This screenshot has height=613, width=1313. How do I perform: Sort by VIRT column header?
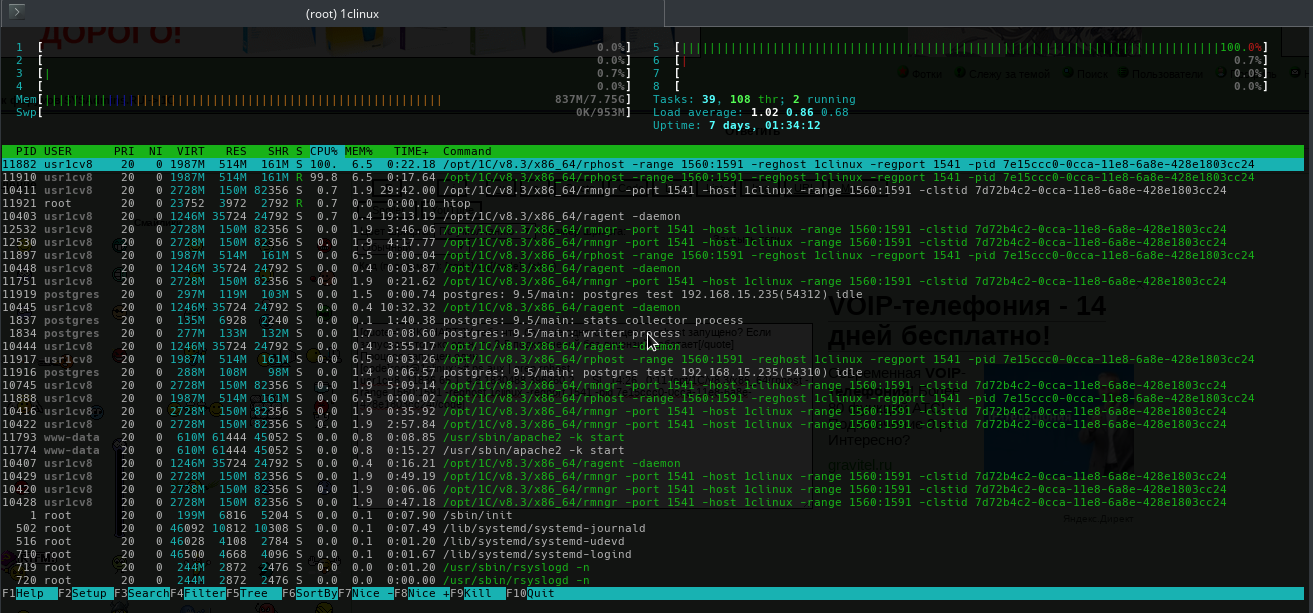(191, 151)
